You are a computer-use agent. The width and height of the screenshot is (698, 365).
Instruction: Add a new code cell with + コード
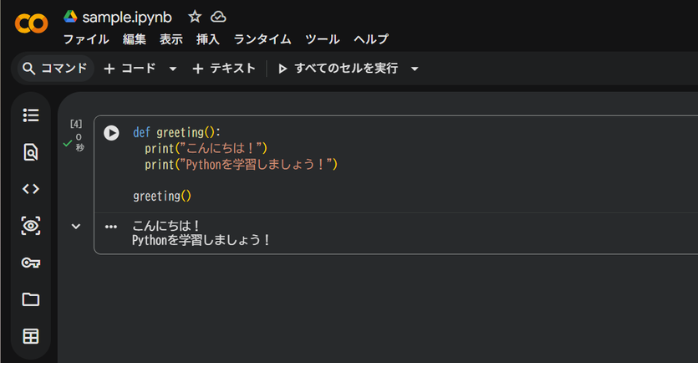tap(130, 69)
